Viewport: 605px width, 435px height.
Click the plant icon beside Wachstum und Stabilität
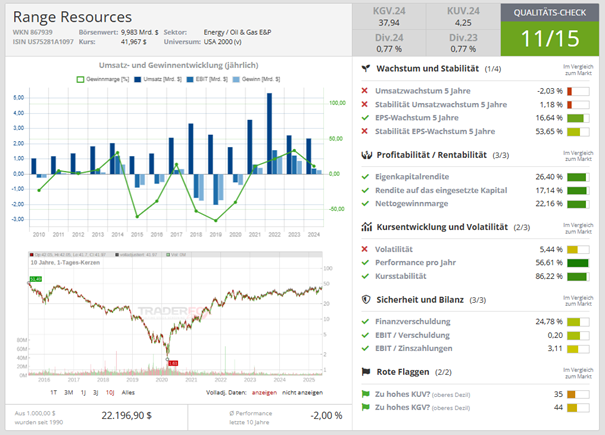coord(366,69)
